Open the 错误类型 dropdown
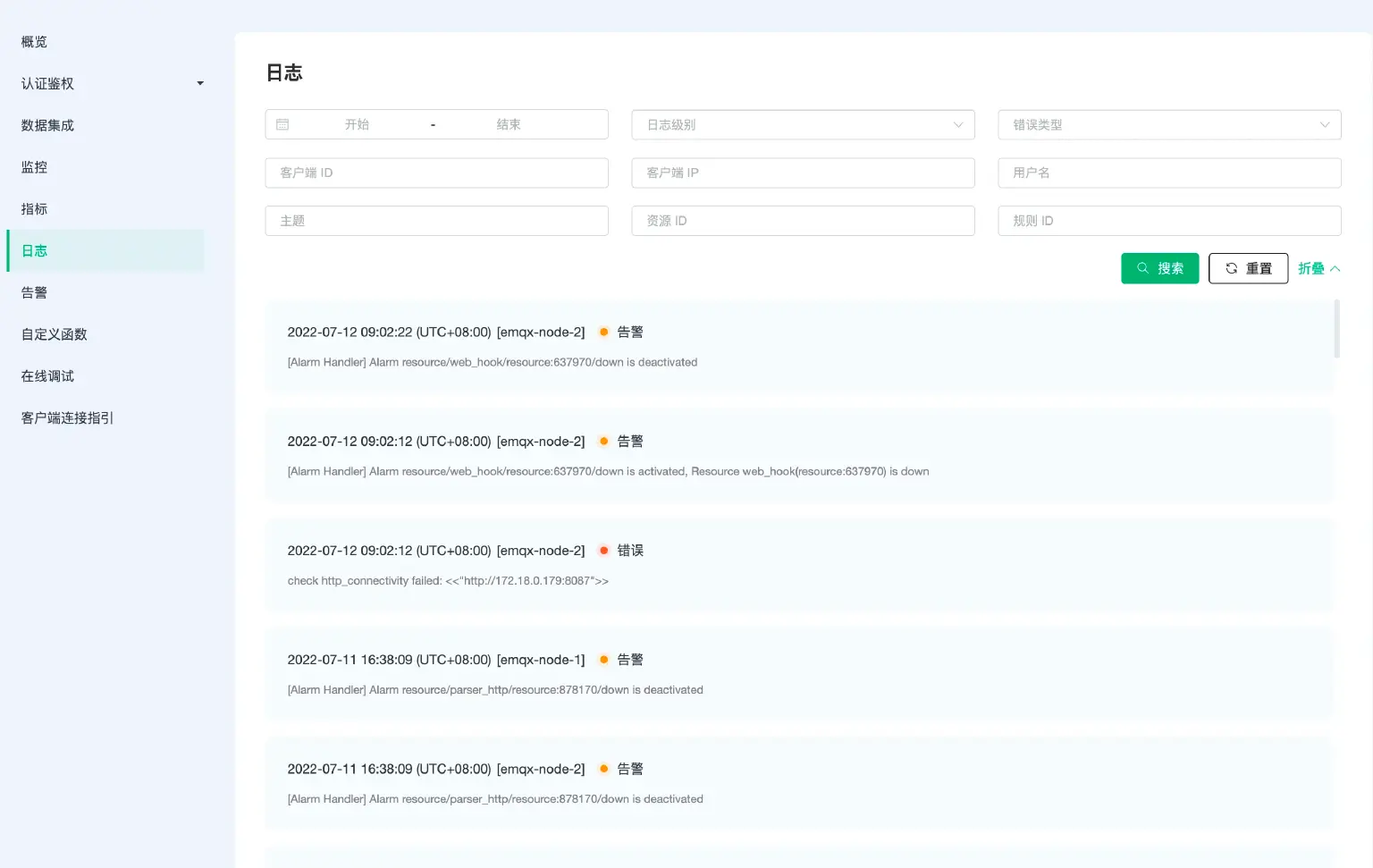The height and width of the screenshot is (868, 1373). coord(1168,125)
